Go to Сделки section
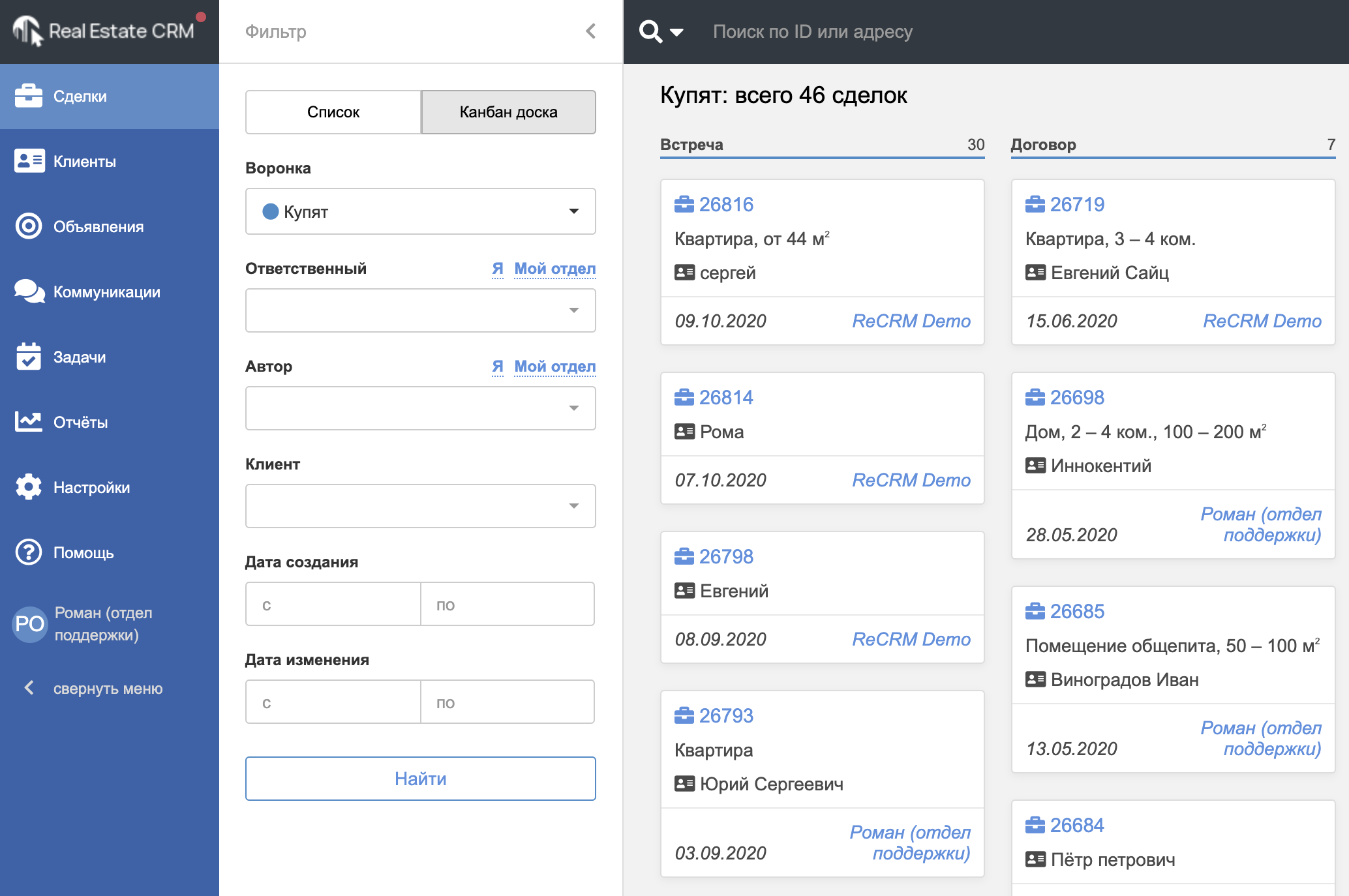 110,96
